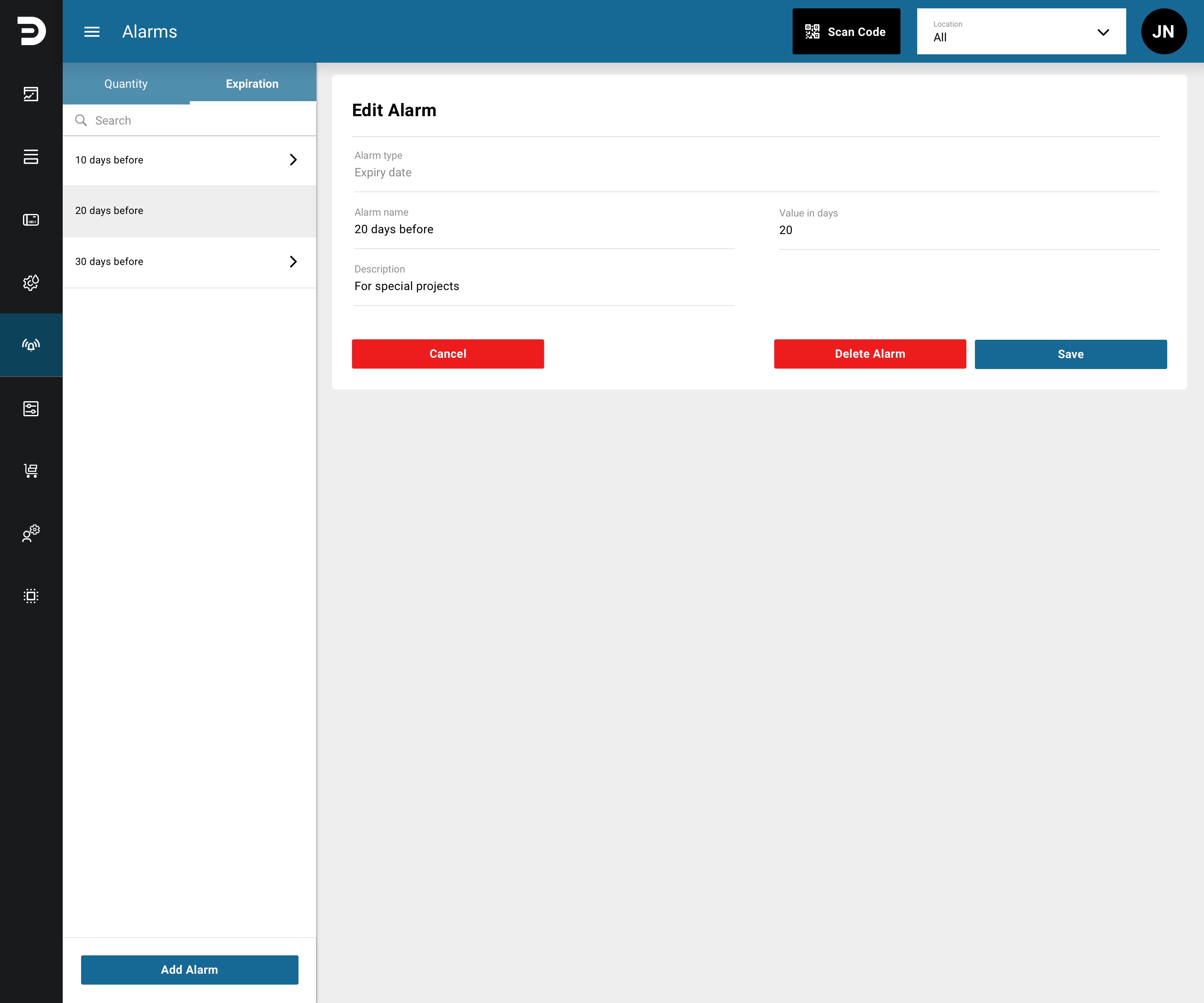
Task: Open the user settings icon in sidebar
Action: (31, 533)
